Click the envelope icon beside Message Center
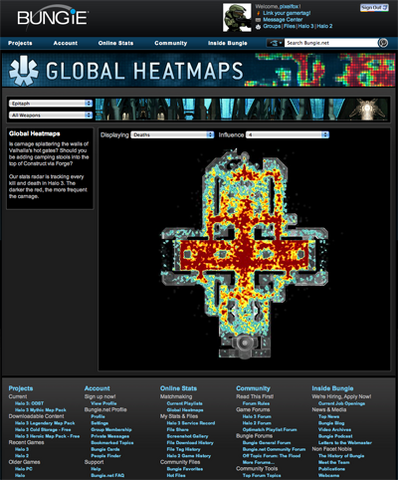 (258, 20)
